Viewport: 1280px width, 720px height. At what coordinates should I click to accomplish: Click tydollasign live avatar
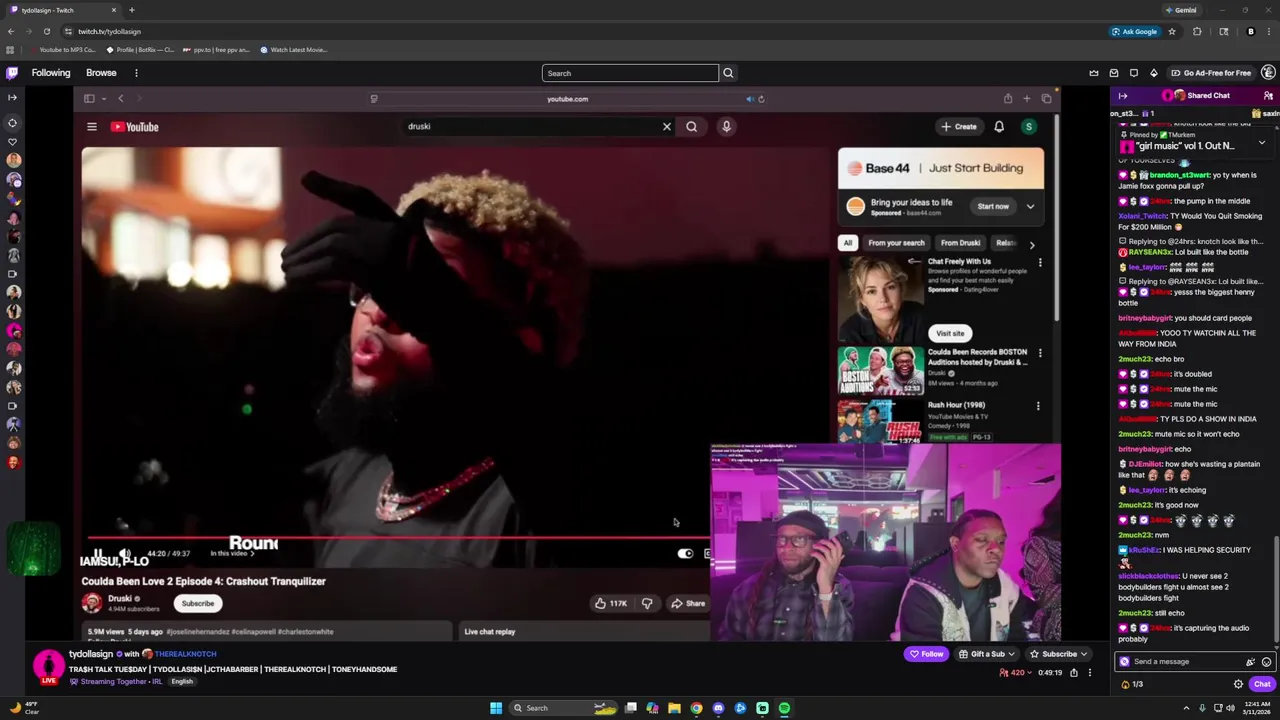pyautogui.click(x=48, y=666)
